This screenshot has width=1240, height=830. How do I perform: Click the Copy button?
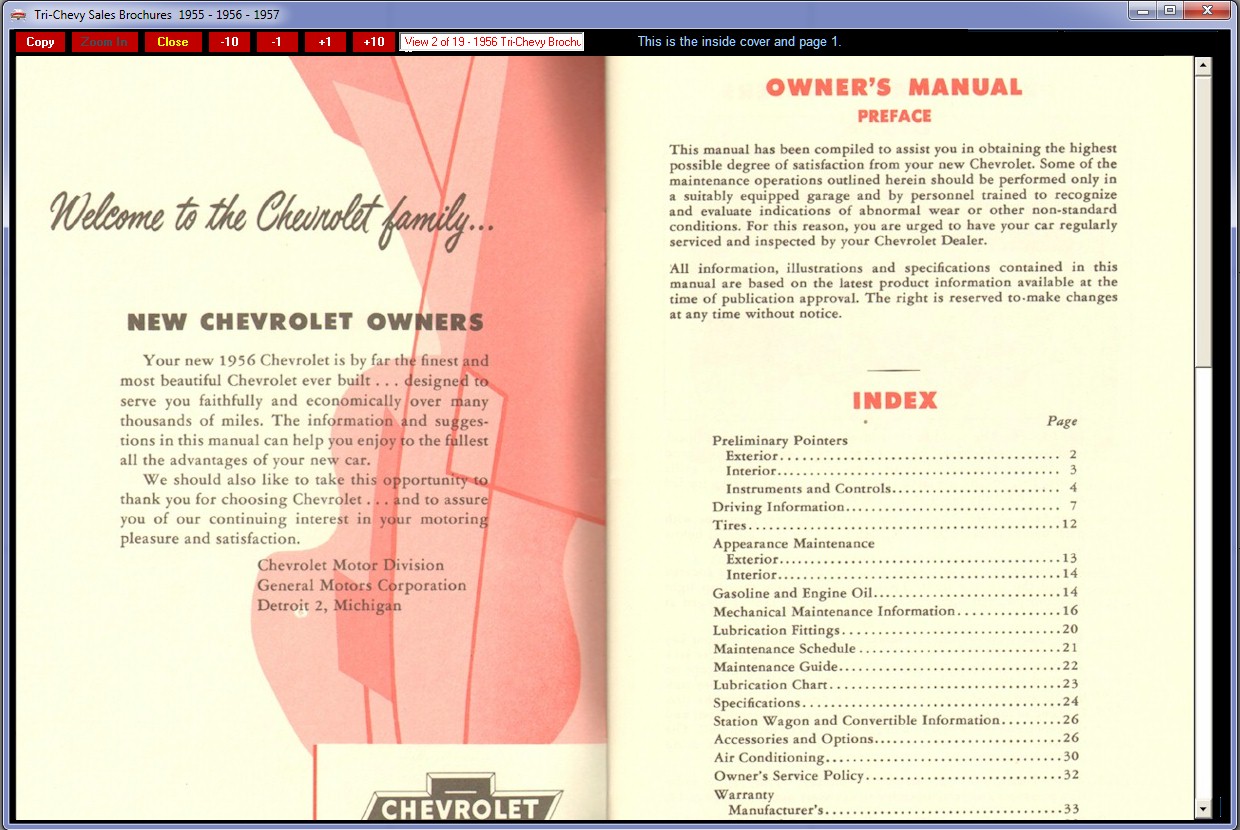click(41, 42)
